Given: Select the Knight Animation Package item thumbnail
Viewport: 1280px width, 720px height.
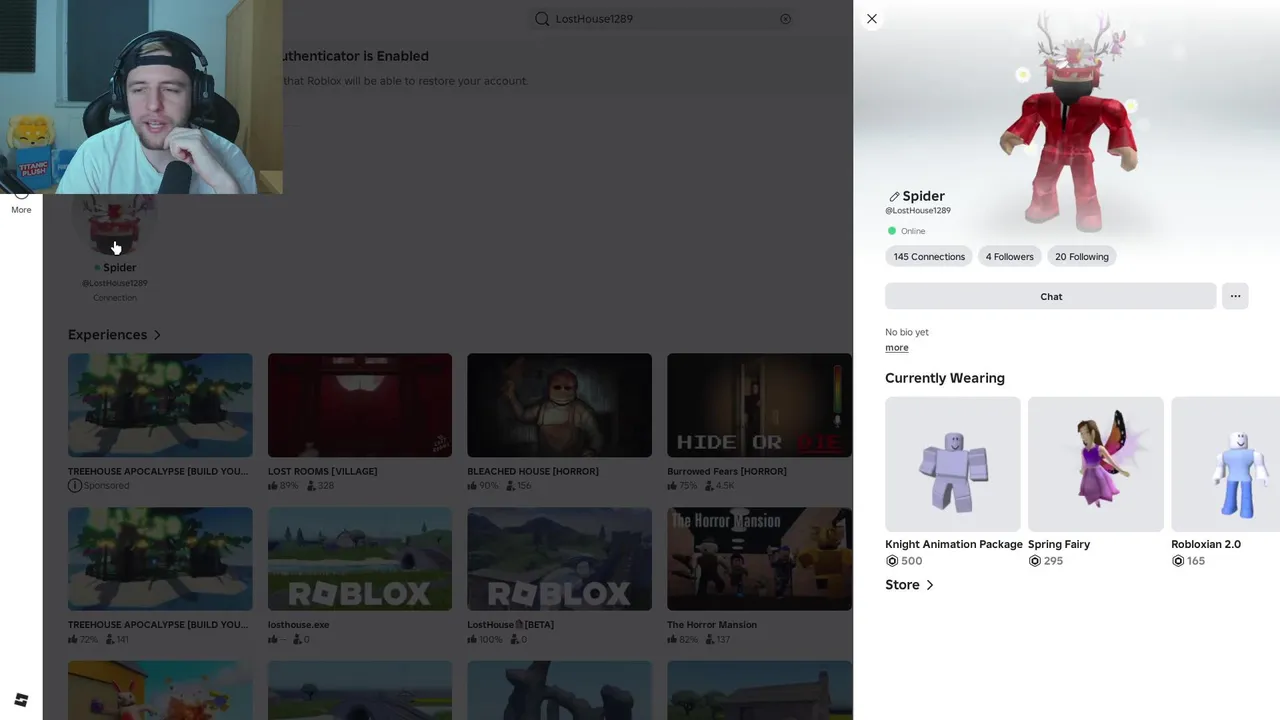Looking at the screenshot, I should pos(952,464).
